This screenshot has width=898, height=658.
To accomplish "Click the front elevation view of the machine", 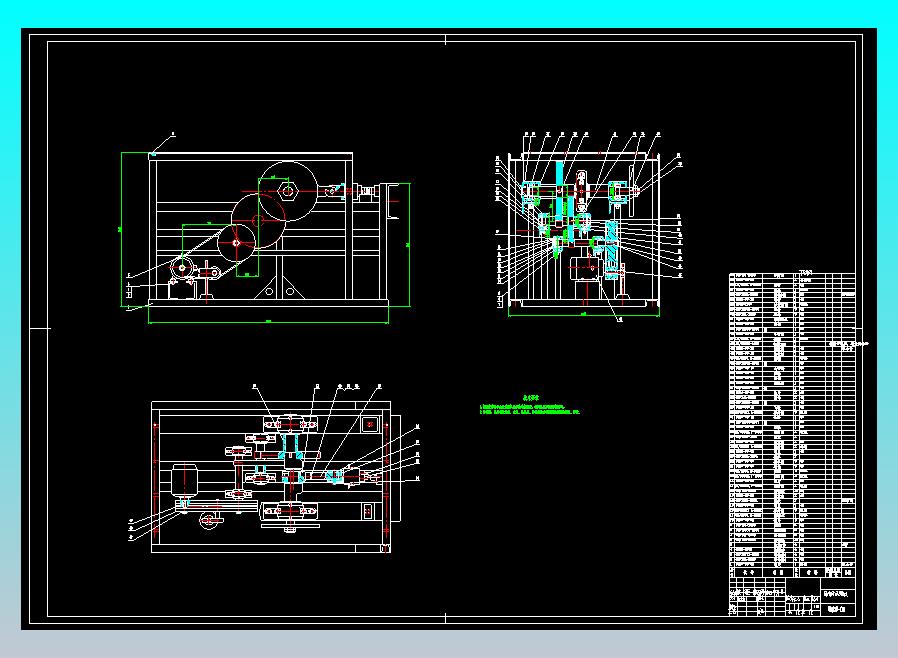I will (267, 229).
